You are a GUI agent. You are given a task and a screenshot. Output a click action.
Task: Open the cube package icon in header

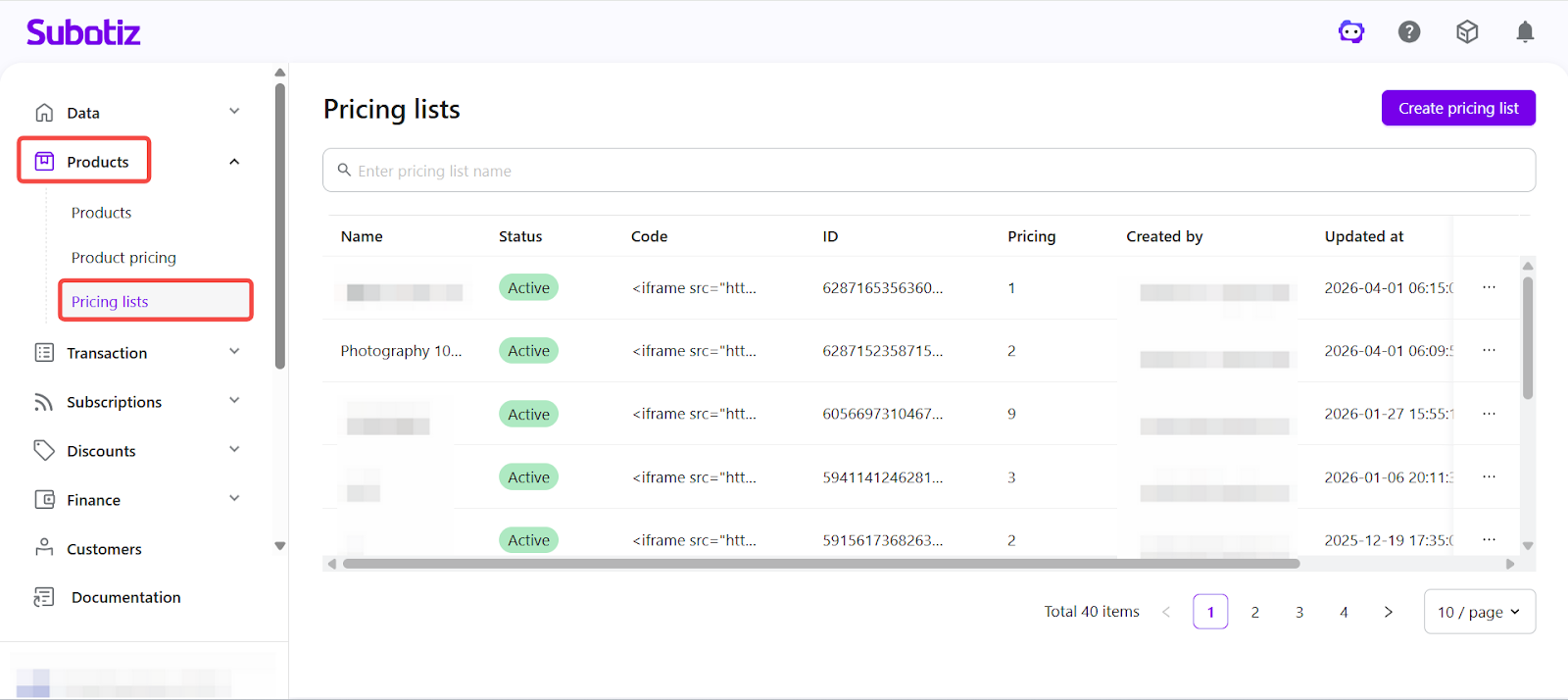[1467, 32]
